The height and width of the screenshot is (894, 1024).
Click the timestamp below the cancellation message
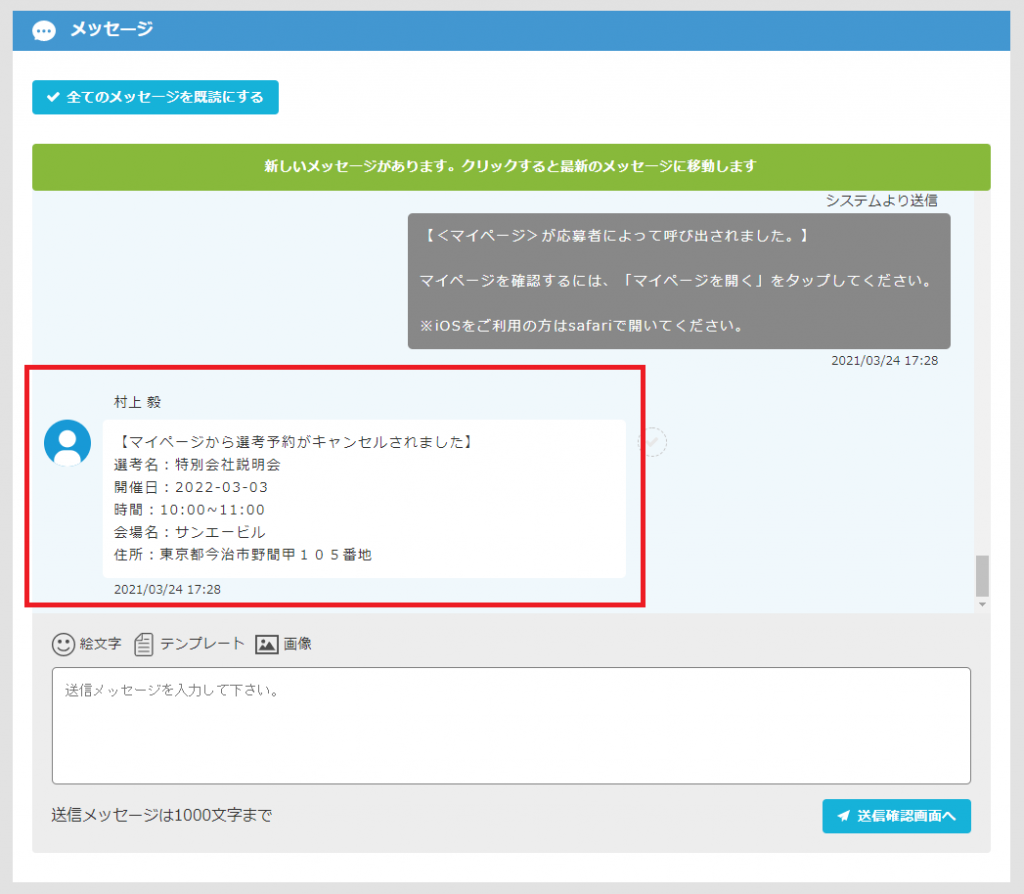pyautogui.click(x=167, y=590)
